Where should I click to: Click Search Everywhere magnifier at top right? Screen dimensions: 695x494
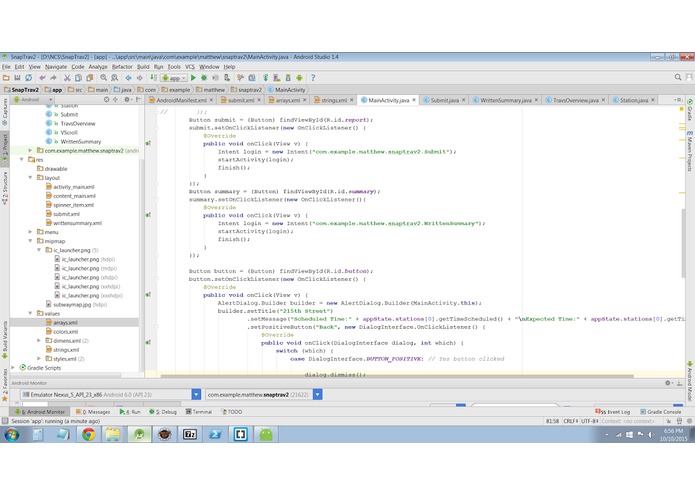point(678,78)
